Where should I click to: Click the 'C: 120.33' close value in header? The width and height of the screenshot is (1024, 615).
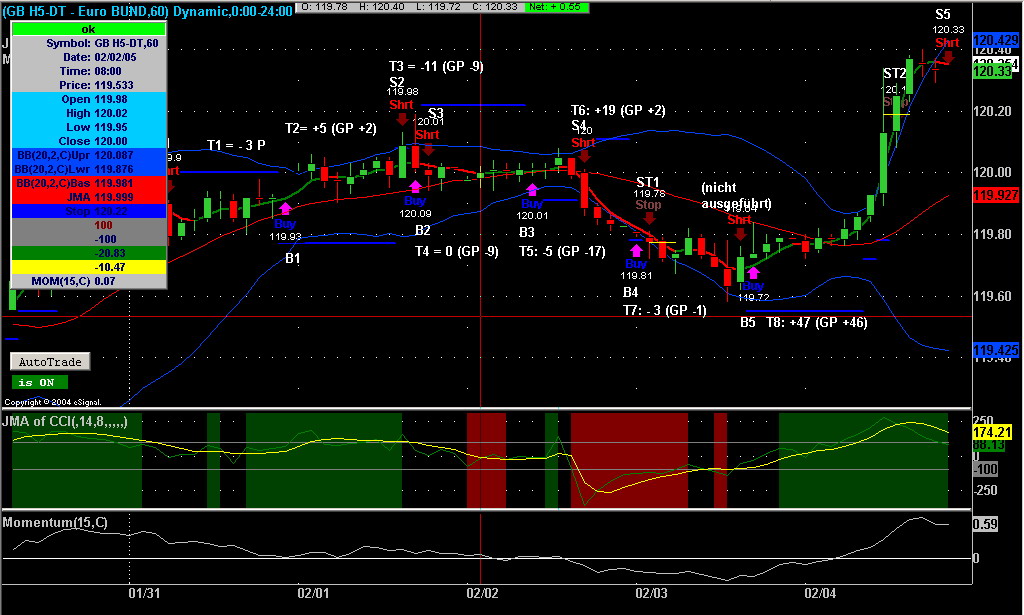[x=493, y=7]
